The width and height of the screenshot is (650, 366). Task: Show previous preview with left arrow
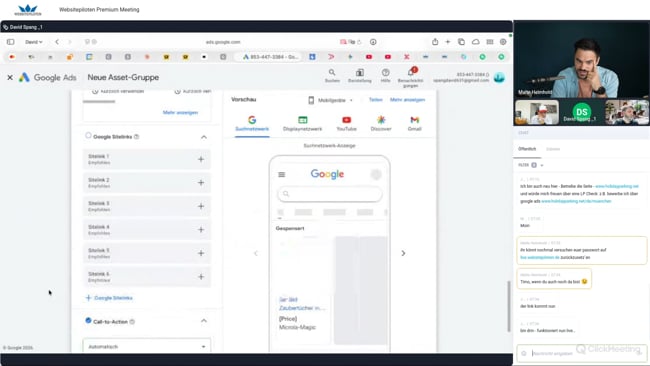point(256,253)
